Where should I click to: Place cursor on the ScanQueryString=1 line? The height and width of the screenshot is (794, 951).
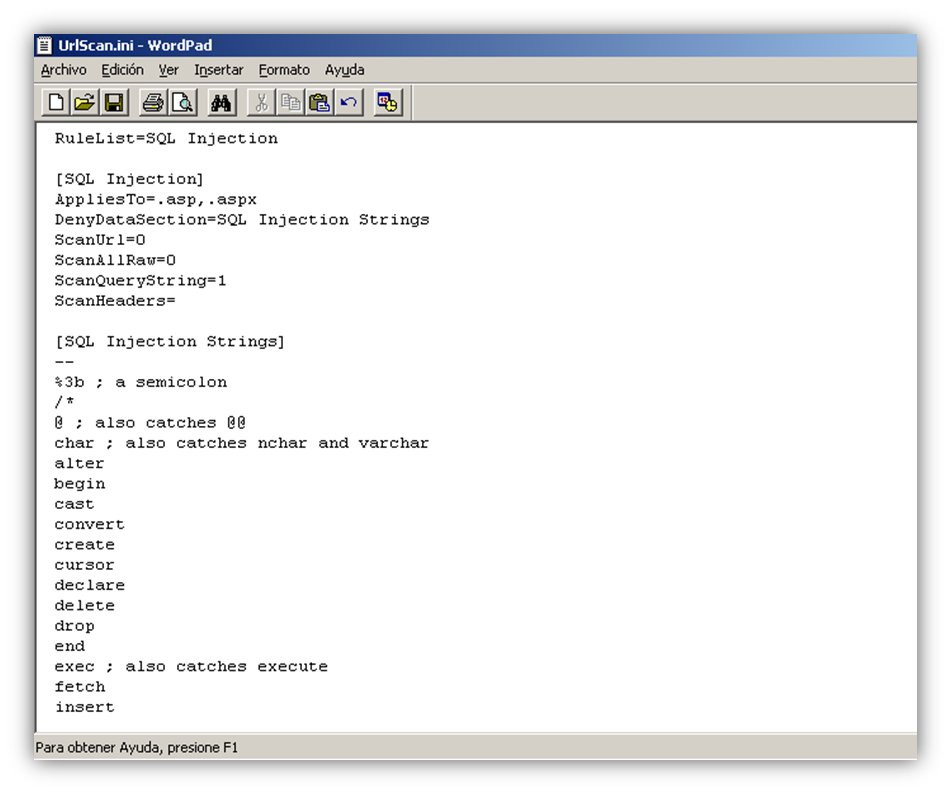pyautogui.click(x=140, y=281)
